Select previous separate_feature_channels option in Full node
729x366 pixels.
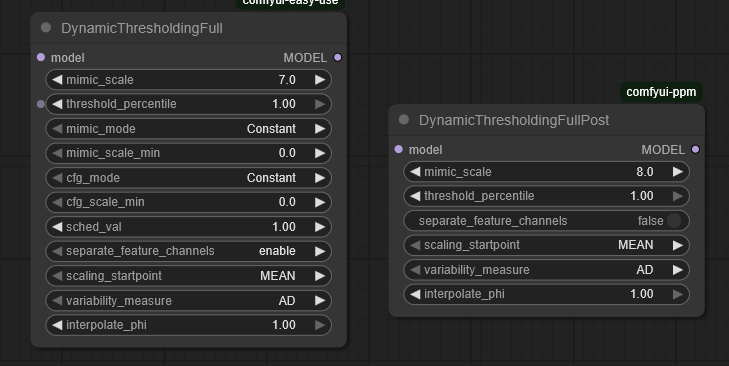(x=57, y=251)
